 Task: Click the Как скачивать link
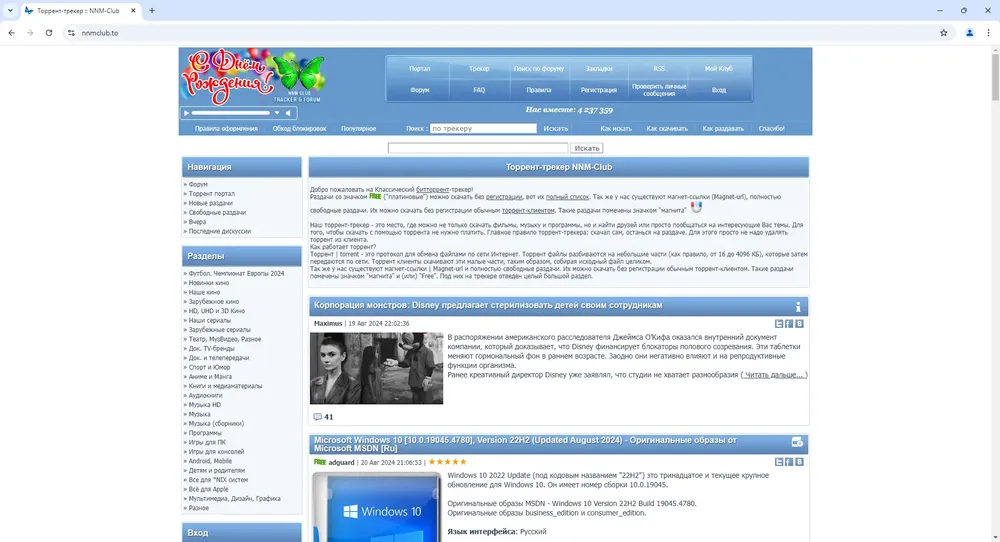[667, 128]
